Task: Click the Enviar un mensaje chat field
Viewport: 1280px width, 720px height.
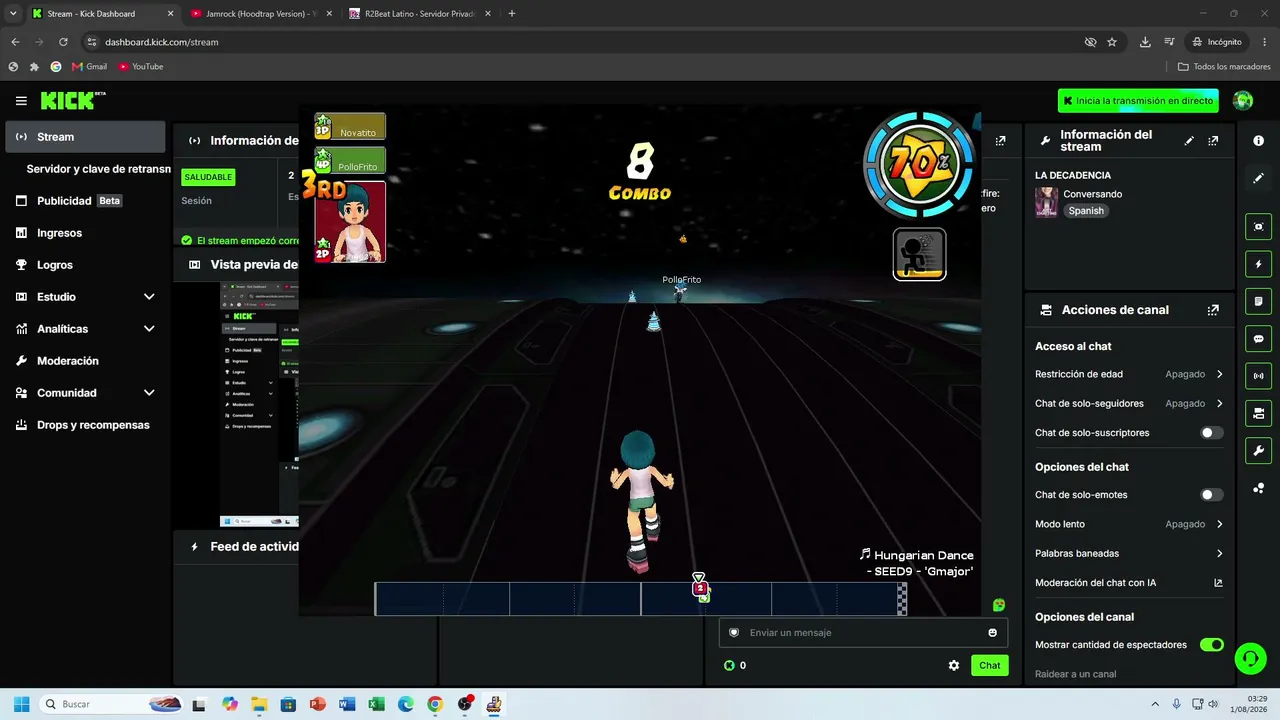Action: click(x=863, y=632)
